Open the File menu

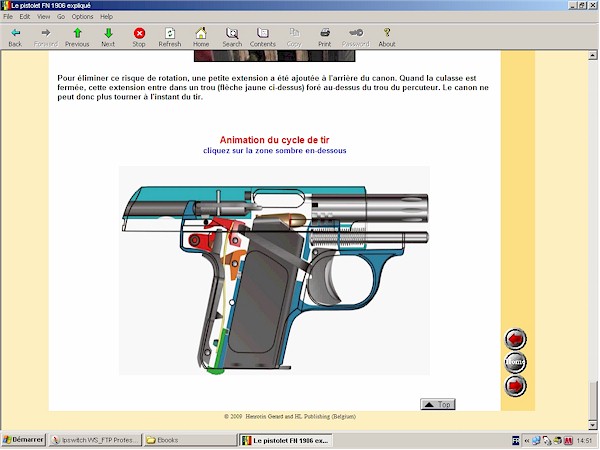pyautogui.click(x=8, y=16)
